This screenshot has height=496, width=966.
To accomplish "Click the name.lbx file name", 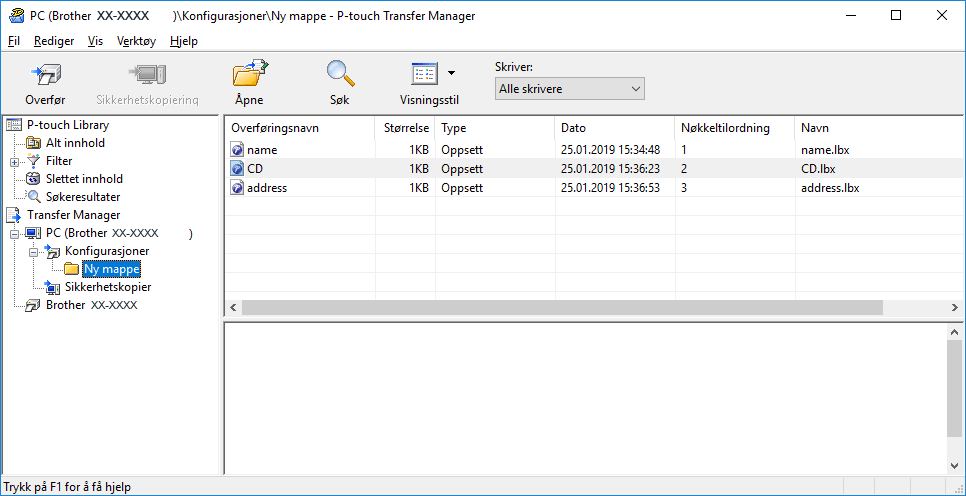I will [x=826, y=150].
